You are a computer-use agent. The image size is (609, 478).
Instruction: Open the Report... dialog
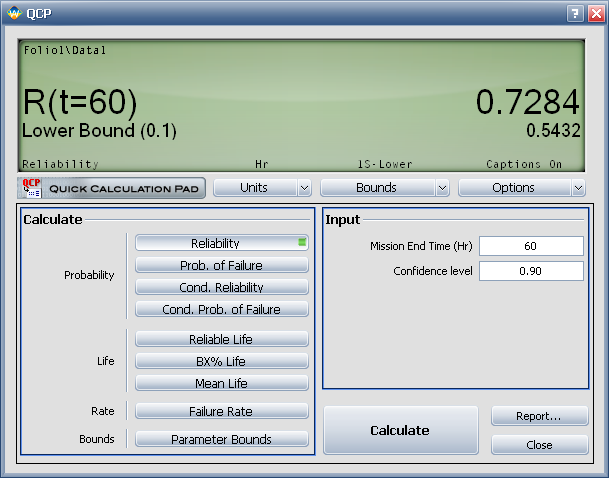click(x=539, y=416)
